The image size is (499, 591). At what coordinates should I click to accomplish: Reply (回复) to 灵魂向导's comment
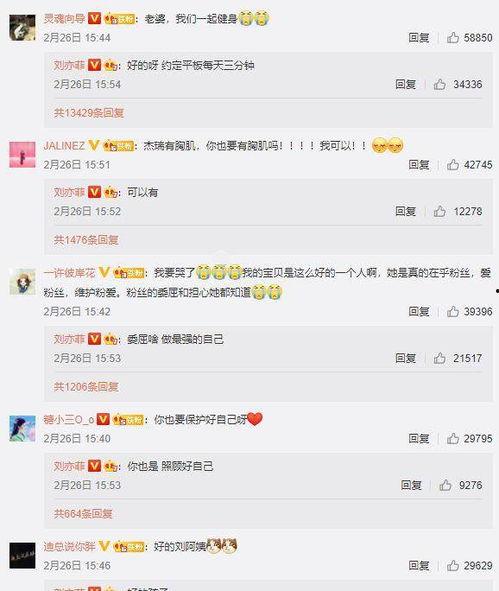coord(419,38)
